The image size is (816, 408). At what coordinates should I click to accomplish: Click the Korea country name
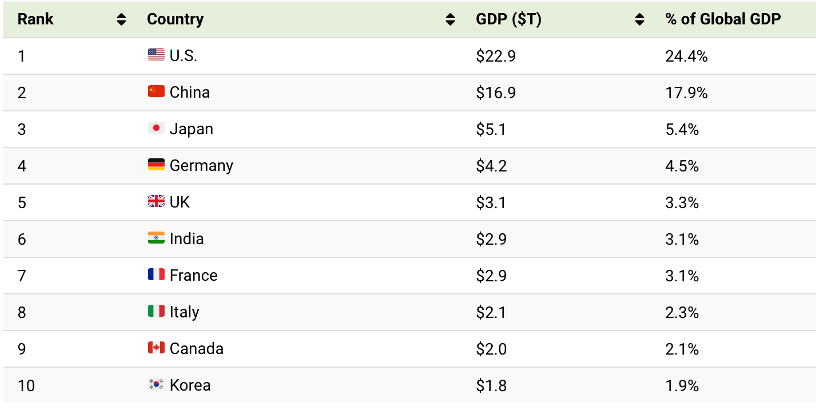(x=190, y=385)
